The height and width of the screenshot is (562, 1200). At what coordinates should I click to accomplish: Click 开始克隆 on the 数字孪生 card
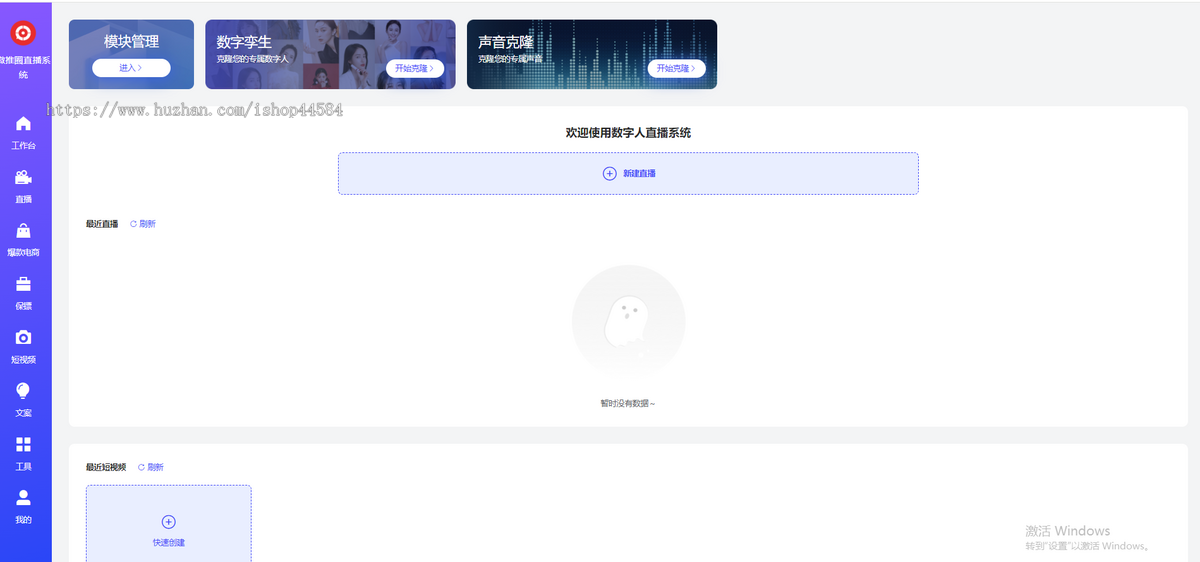pyautogui.click(x=414, y=69)
